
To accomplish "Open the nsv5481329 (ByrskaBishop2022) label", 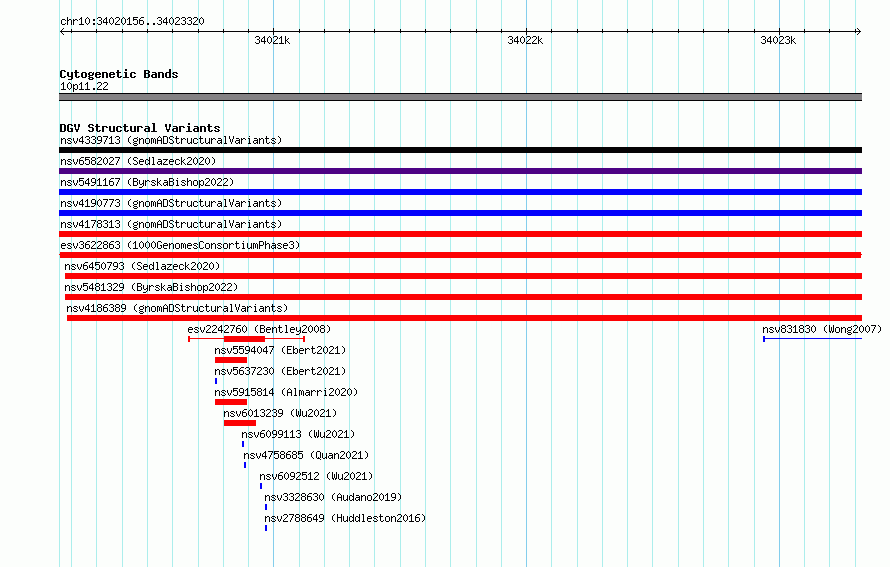I will (x=151, y=287).
